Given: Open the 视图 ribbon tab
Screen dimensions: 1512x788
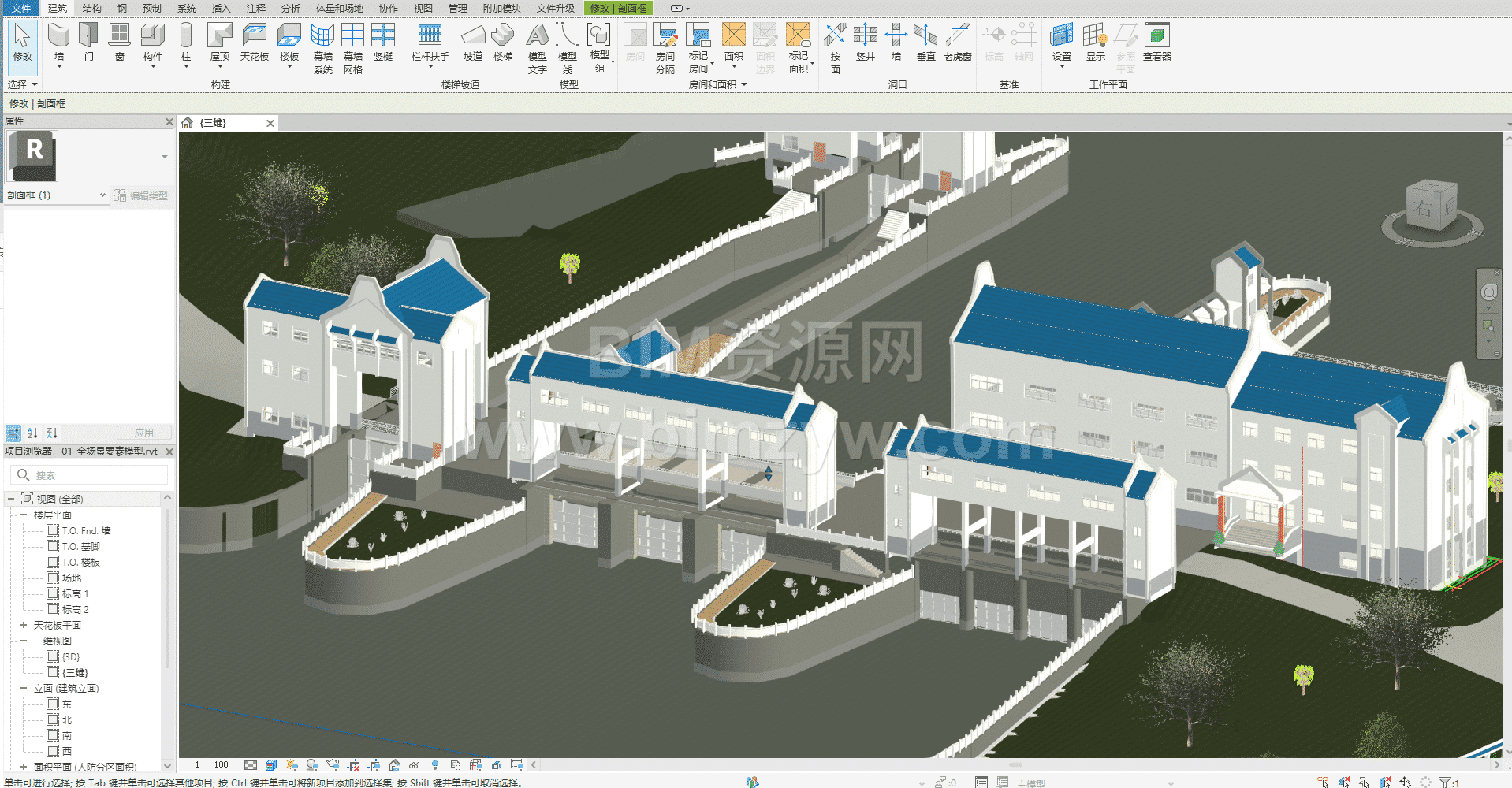Looking at the screenshot, I should coord(423,8).
